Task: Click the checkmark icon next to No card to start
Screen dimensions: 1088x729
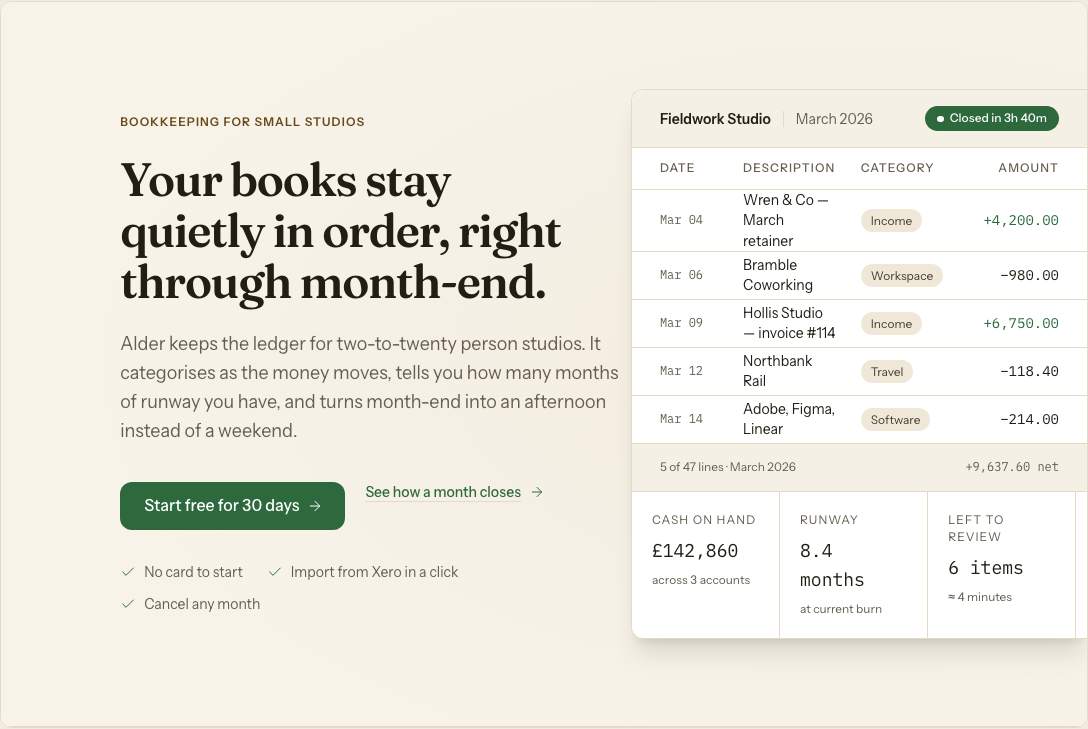Action: [x=128, y=572]
